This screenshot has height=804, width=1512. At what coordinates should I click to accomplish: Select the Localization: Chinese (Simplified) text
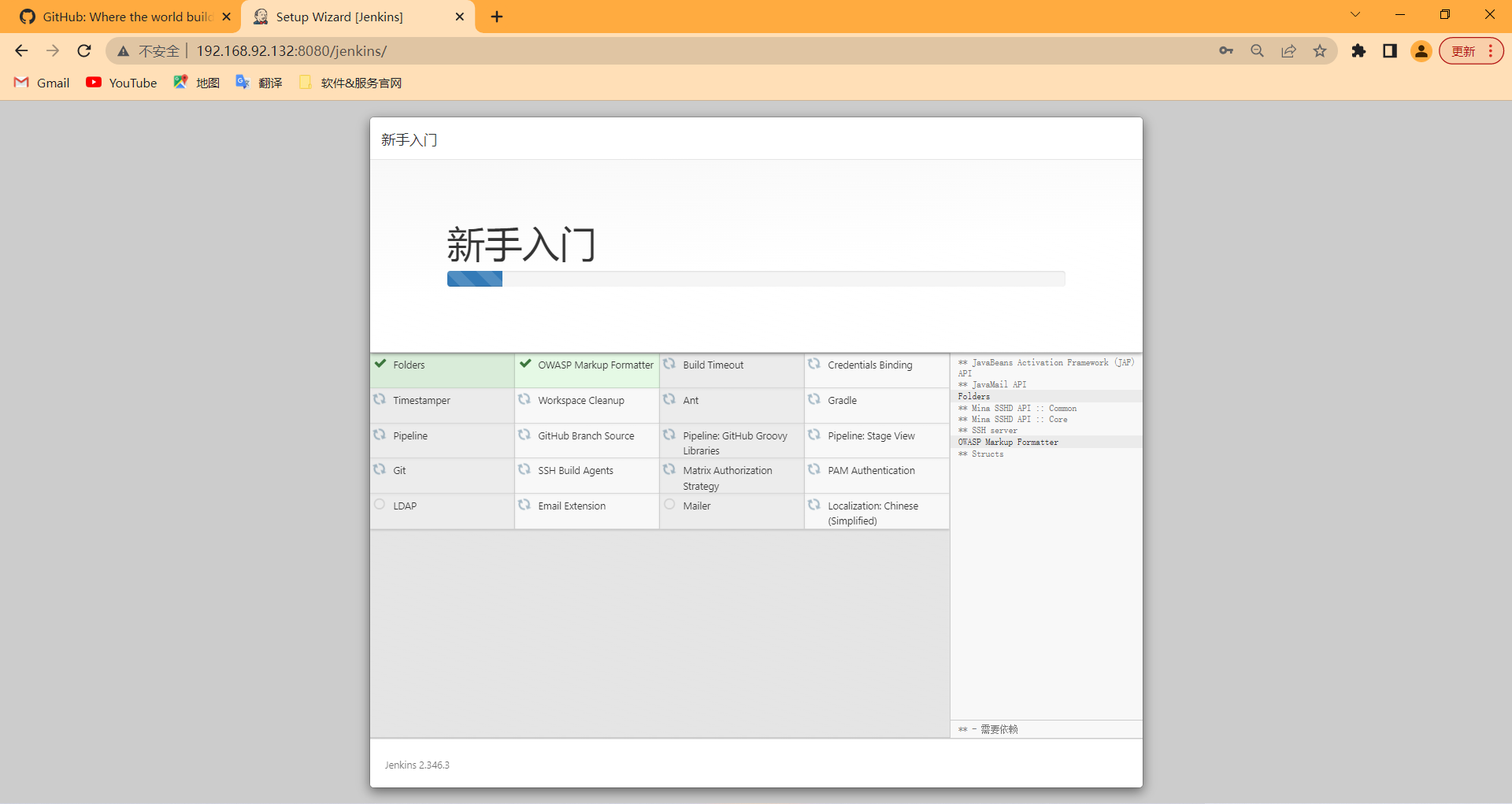[873, 513]
